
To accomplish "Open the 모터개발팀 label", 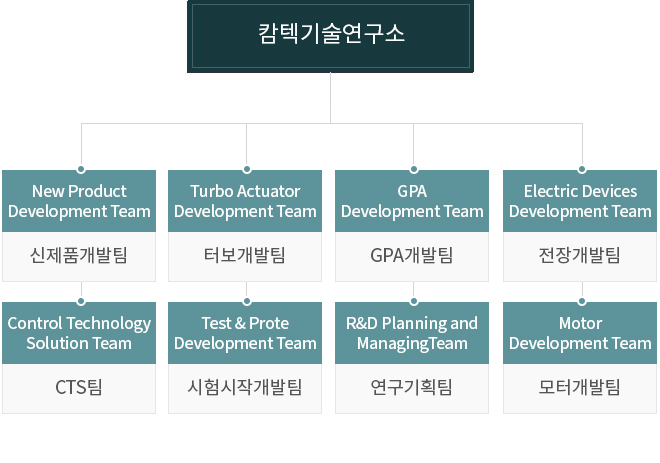I will [580, 388].
